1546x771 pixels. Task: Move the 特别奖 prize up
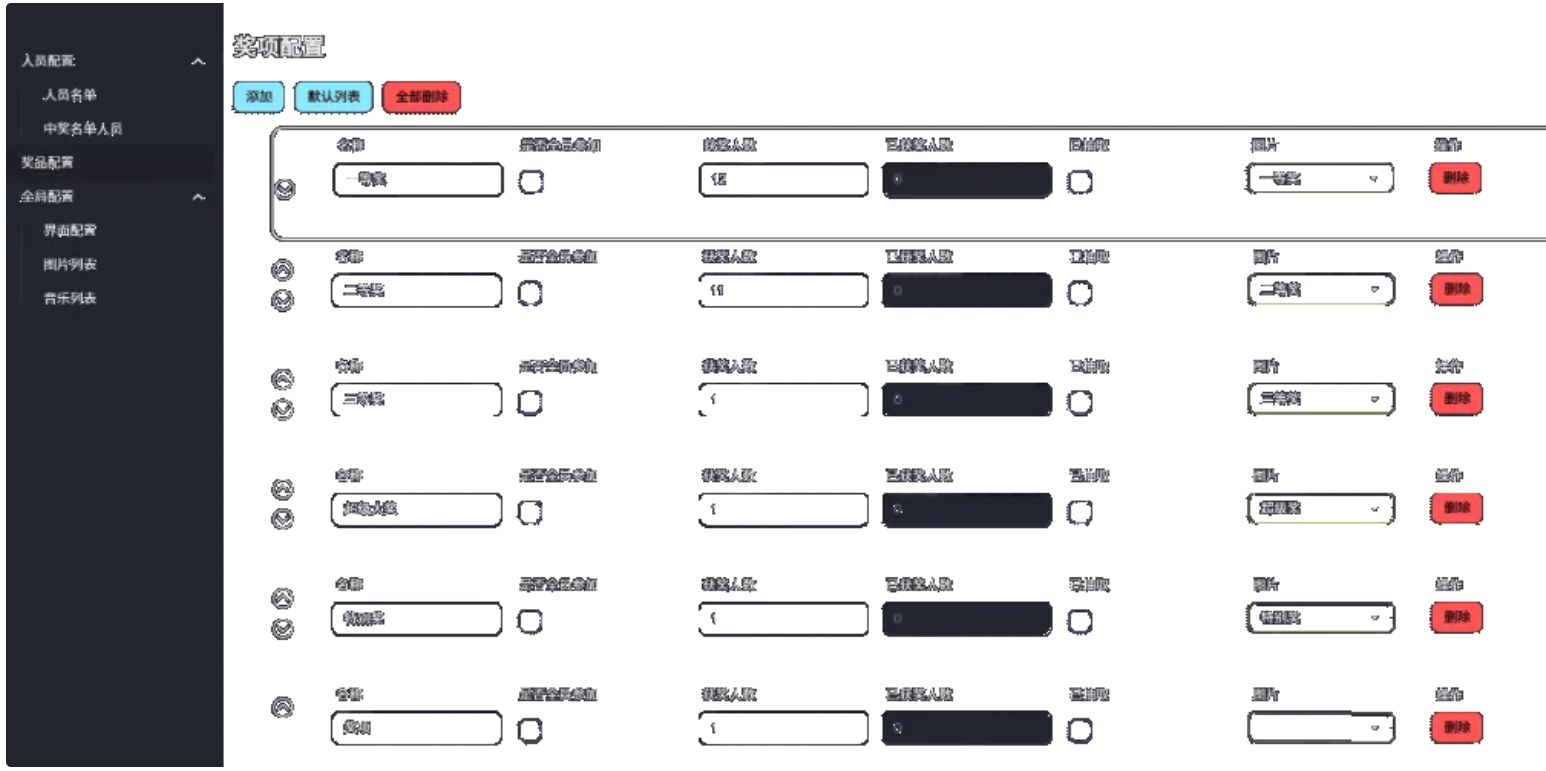point(283,598)
